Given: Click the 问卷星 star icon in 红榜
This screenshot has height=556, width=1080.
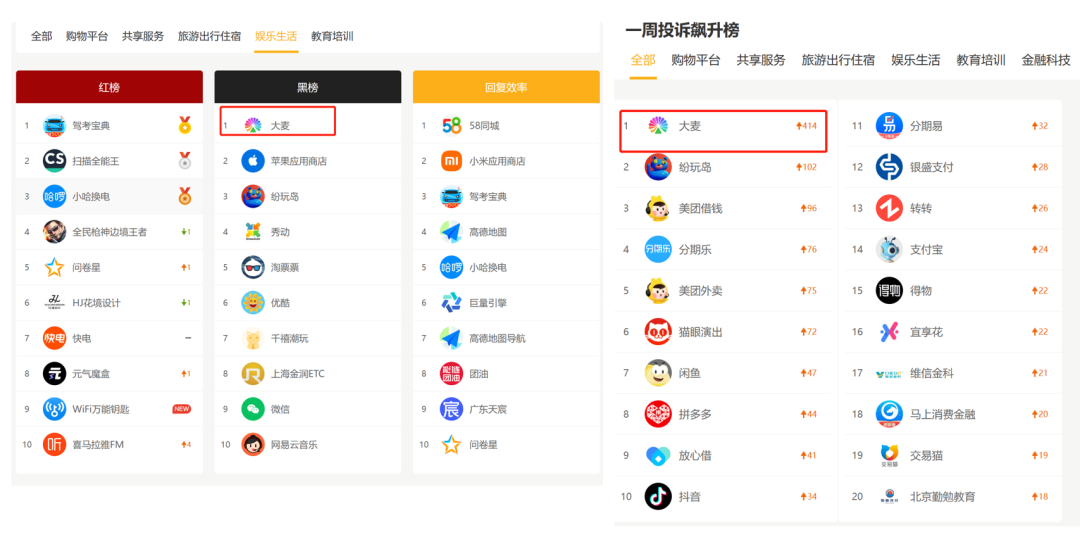Looking at the screenshot, I should [54, 267].
